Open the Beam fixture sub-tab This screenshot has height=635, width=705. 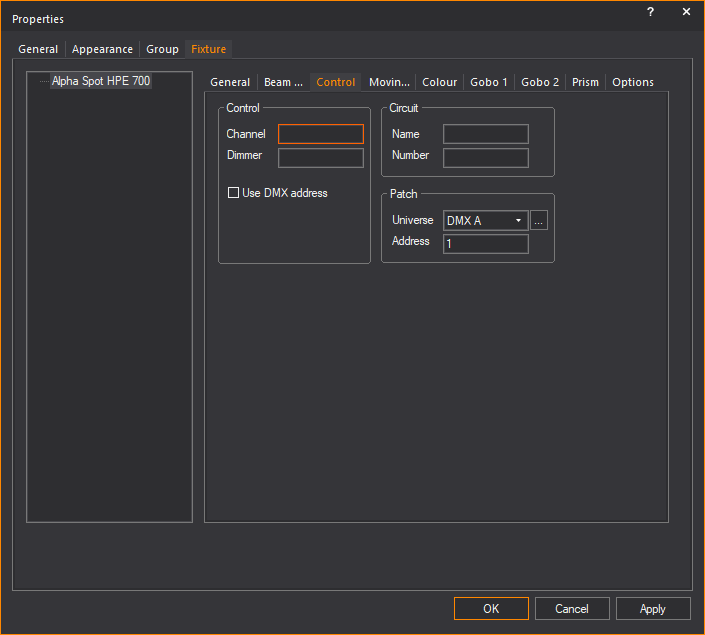(x=283, y=82)
